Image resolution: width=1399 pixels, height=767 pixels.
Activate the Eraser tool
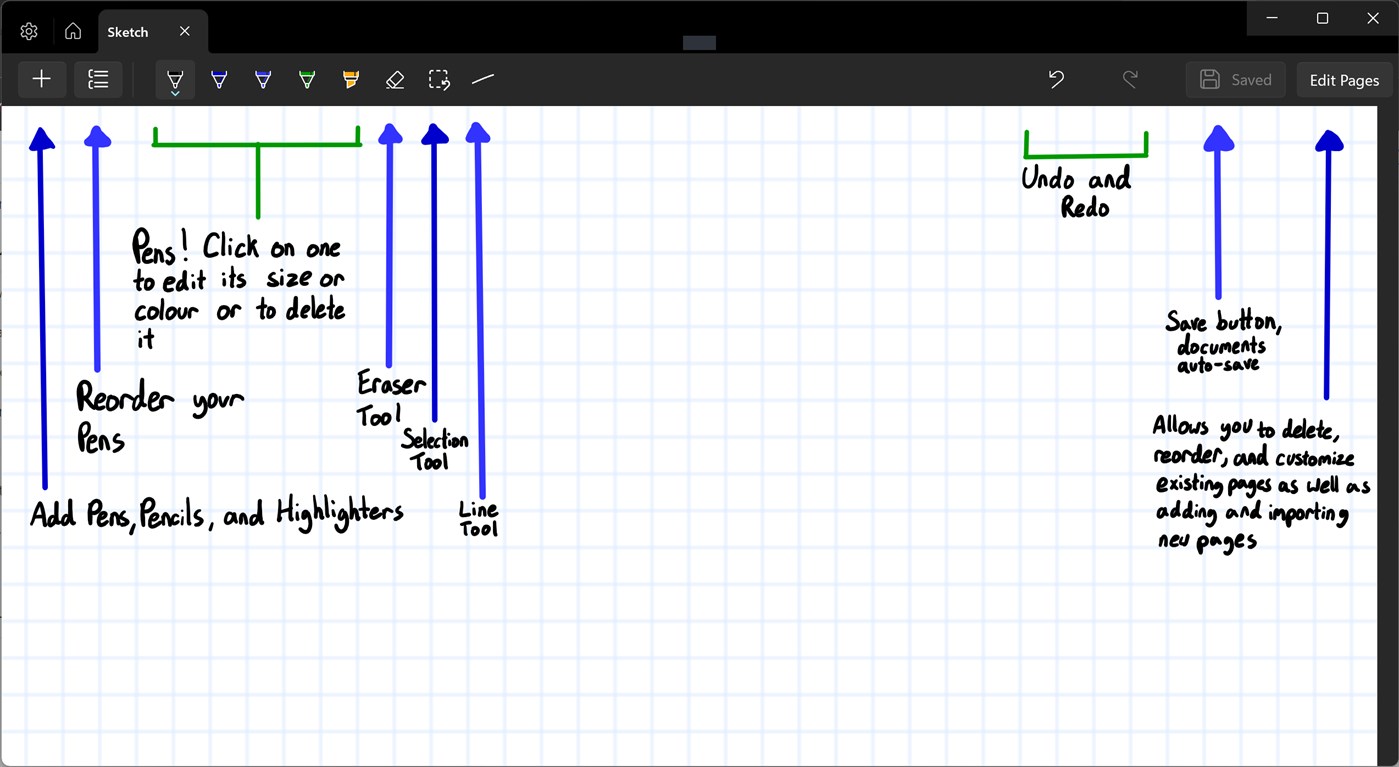pos(395,79)
